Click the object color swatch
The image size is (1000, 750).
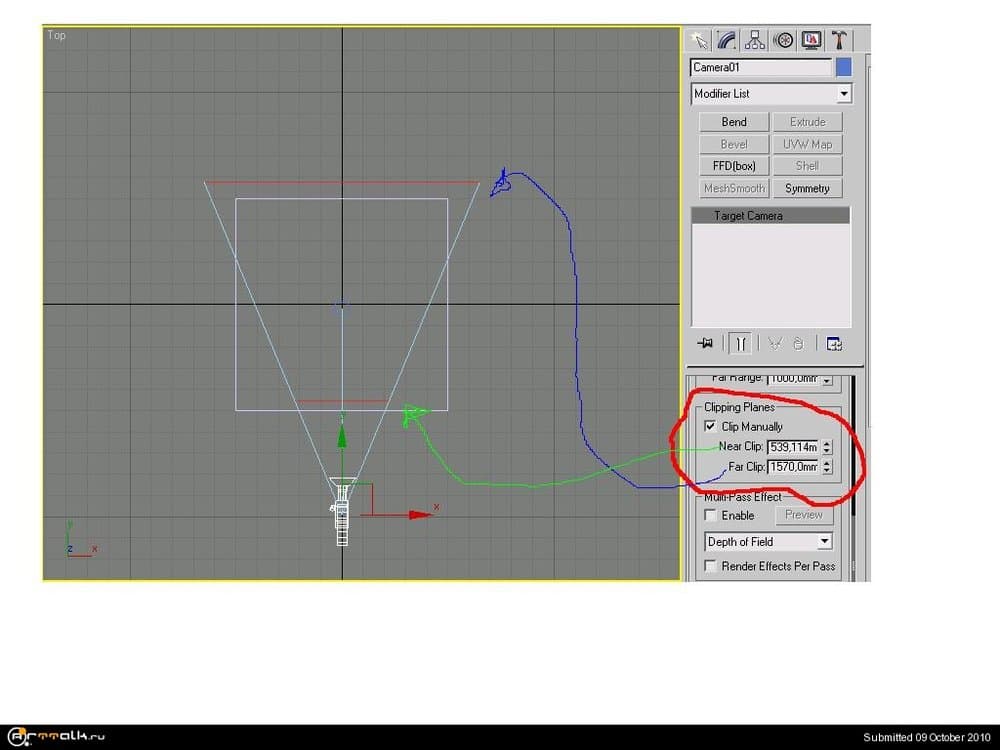point(843,68)
